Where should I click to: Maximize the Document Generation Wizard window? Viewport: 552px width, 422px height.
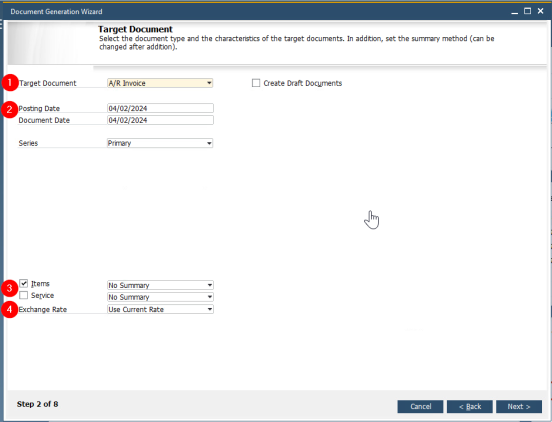coord(527,11)
